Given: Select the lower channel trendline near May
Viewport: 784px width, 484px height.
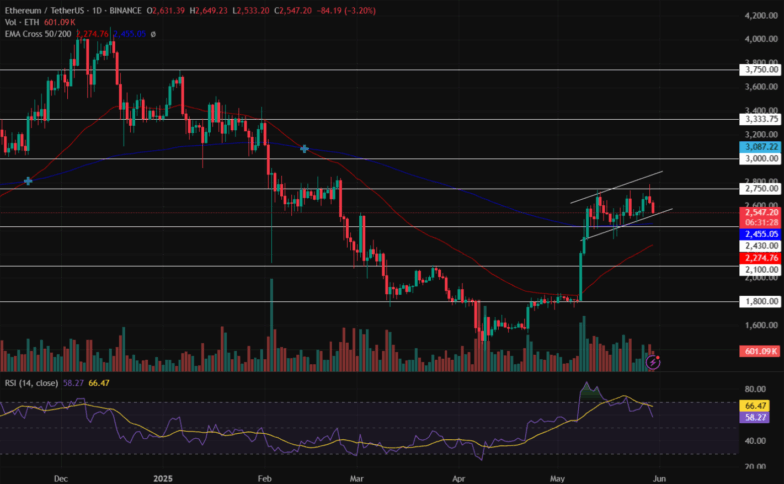Looking at the screenshot, I should [x=626, y=224].
